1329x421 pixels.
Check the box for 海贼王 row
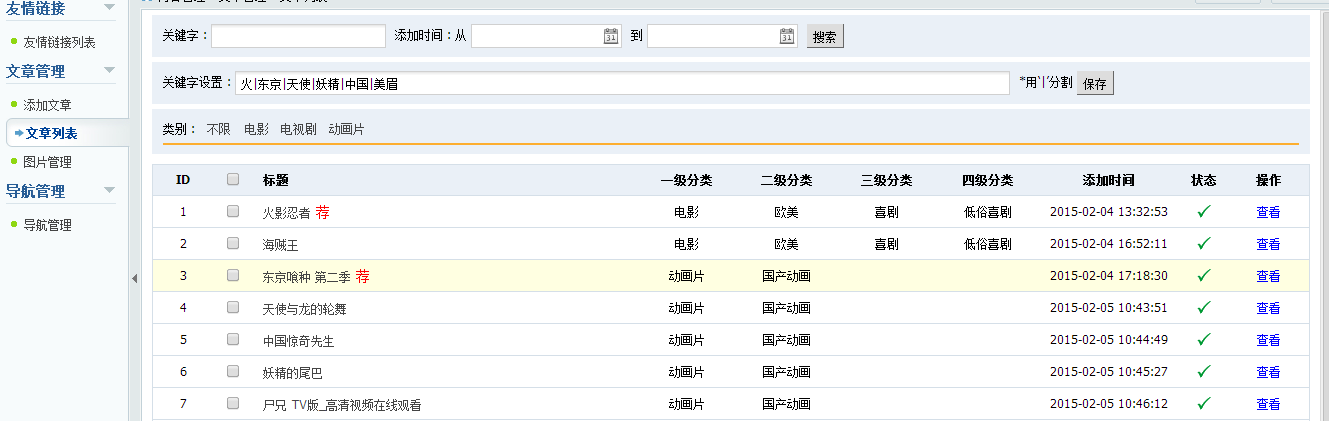click(233, 244)
